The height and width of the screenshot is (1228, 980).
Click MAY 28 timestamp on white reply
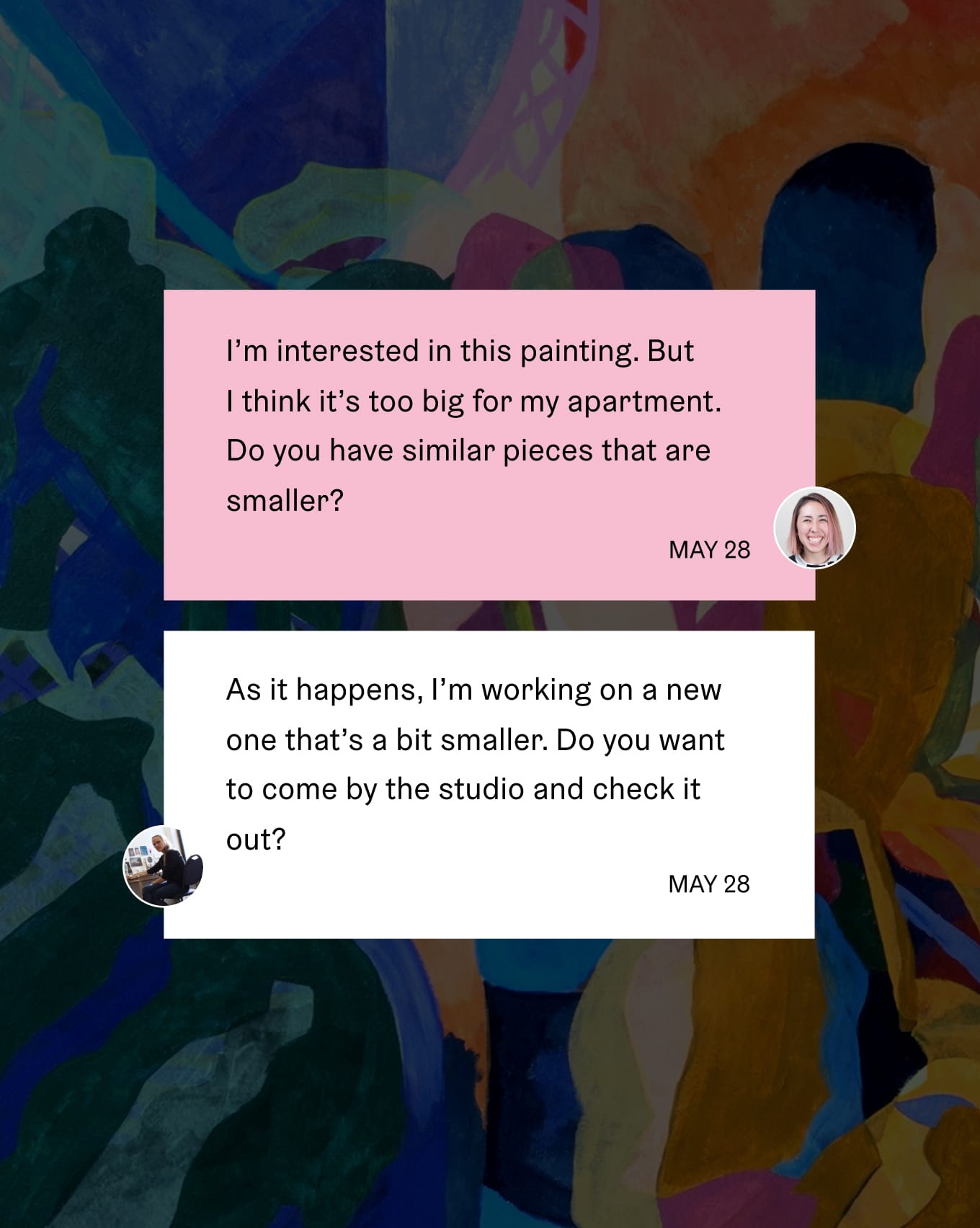pyautogui.click(x=709, y=884)
